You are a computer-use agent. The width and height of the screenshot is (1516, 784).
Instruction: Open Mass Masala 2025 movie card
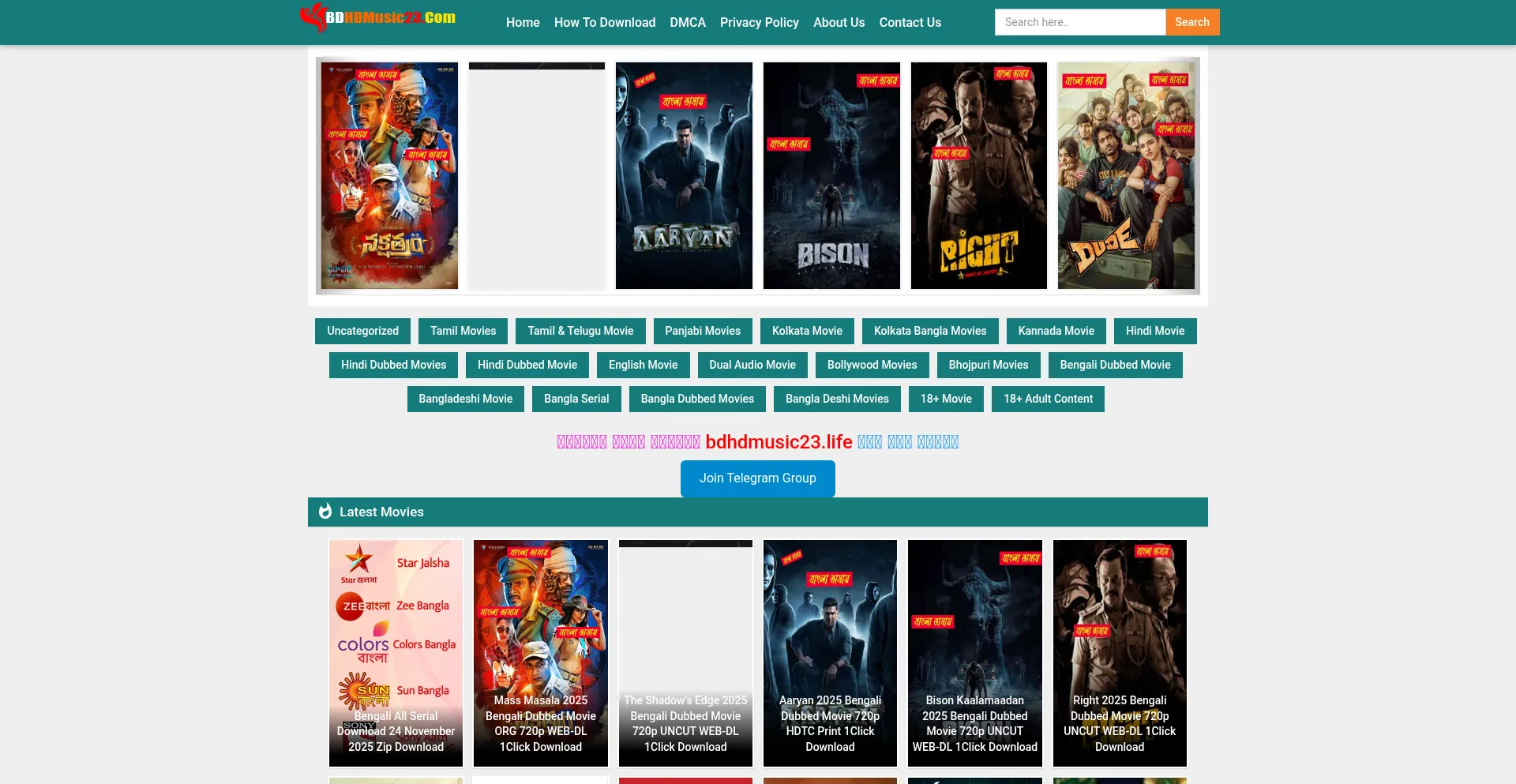click(541, 653)
